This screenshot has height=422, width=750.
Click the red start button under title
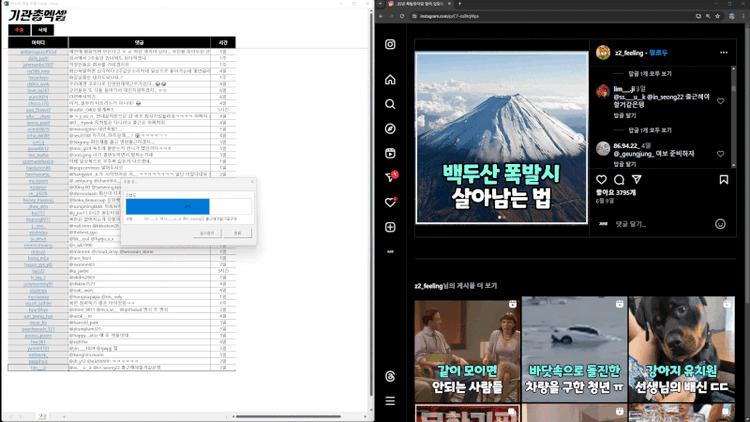pyautogui.click(x=19, y=30)
